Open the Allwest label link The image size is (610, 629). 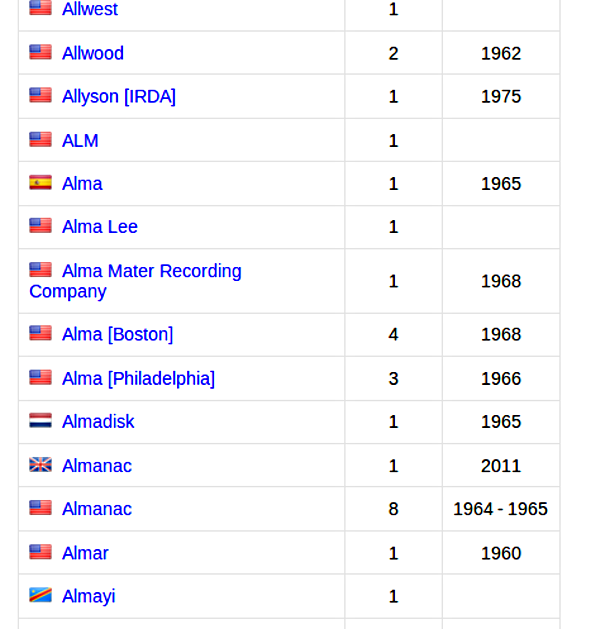89,10
